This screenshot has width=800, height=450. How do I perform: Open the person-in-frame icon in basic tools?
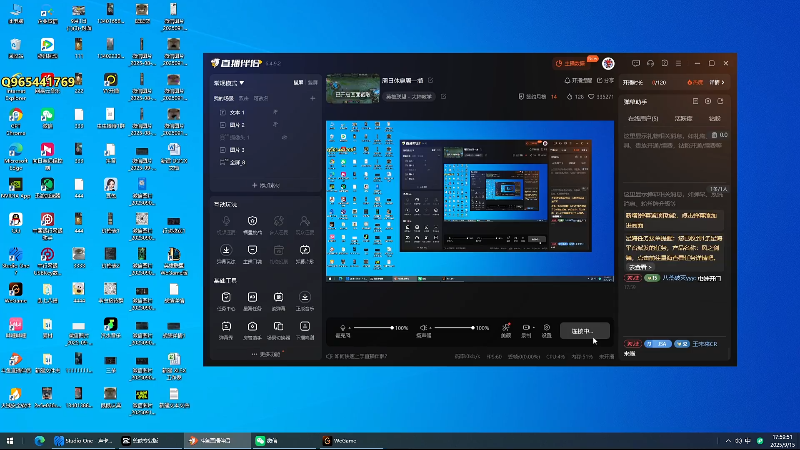[305, 326]
